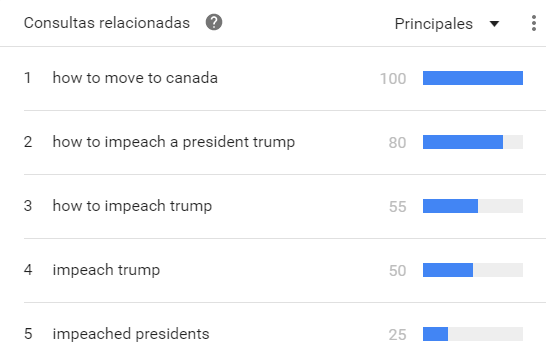The height and width of the screenshot is (364, 546).
Task: Click the blue bar scoring 80
Action: pos(463,142)
